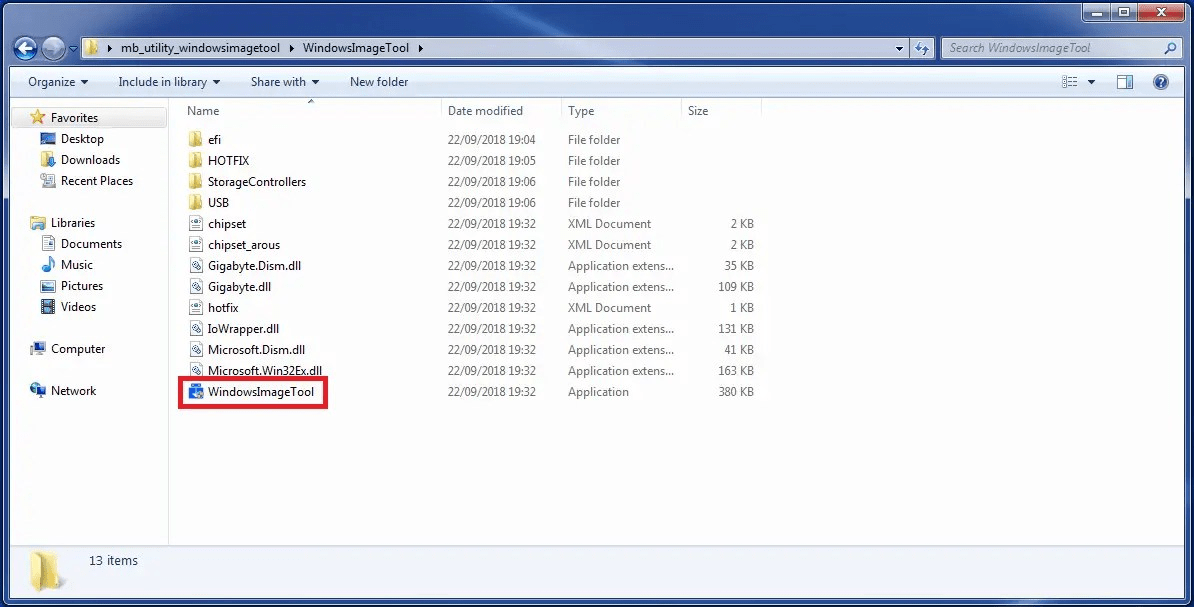Sort by the Name column header
The height and width of the screenshot is (607, 1194).
pyautogui.click(x=203, y=111)
